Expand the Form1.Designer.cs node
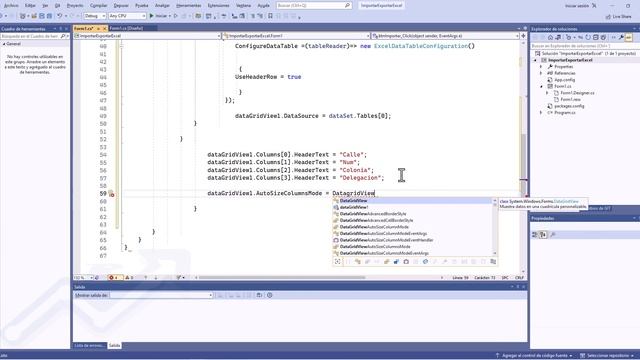640x360 pixels. (547, 93)
